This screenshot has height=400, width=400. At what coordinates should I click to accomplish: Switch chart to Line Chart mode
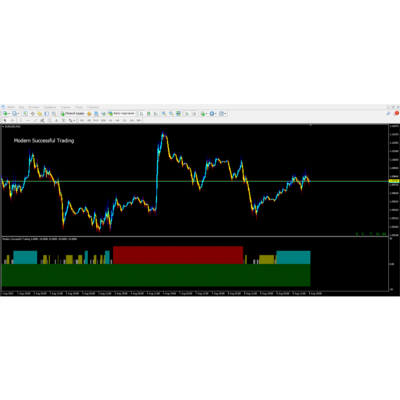pyautogui.click(x=156, y=113)
